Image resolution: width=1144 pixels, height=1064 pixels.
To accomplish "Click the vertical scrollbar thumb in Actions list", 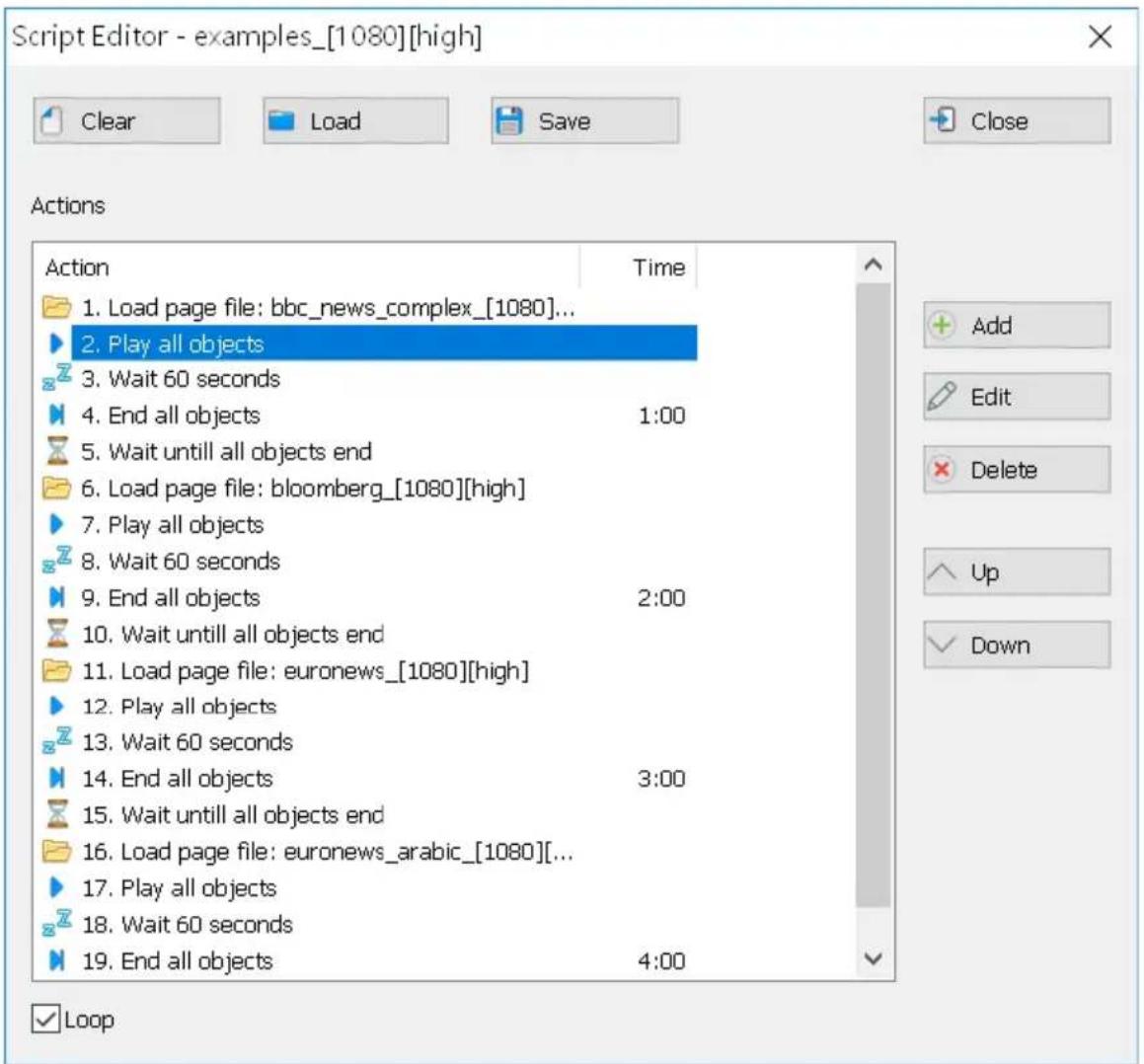I will click(874, 595).
